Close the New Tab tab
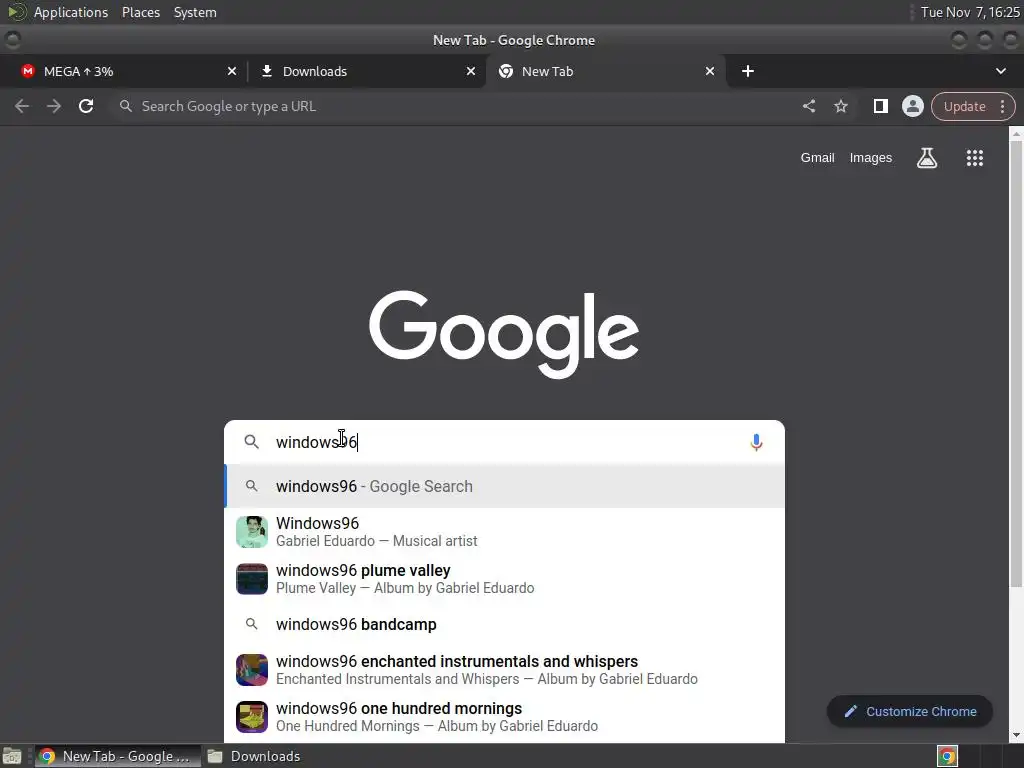Viewport: 1024px width, 768px height. click(x=710, y=71)
